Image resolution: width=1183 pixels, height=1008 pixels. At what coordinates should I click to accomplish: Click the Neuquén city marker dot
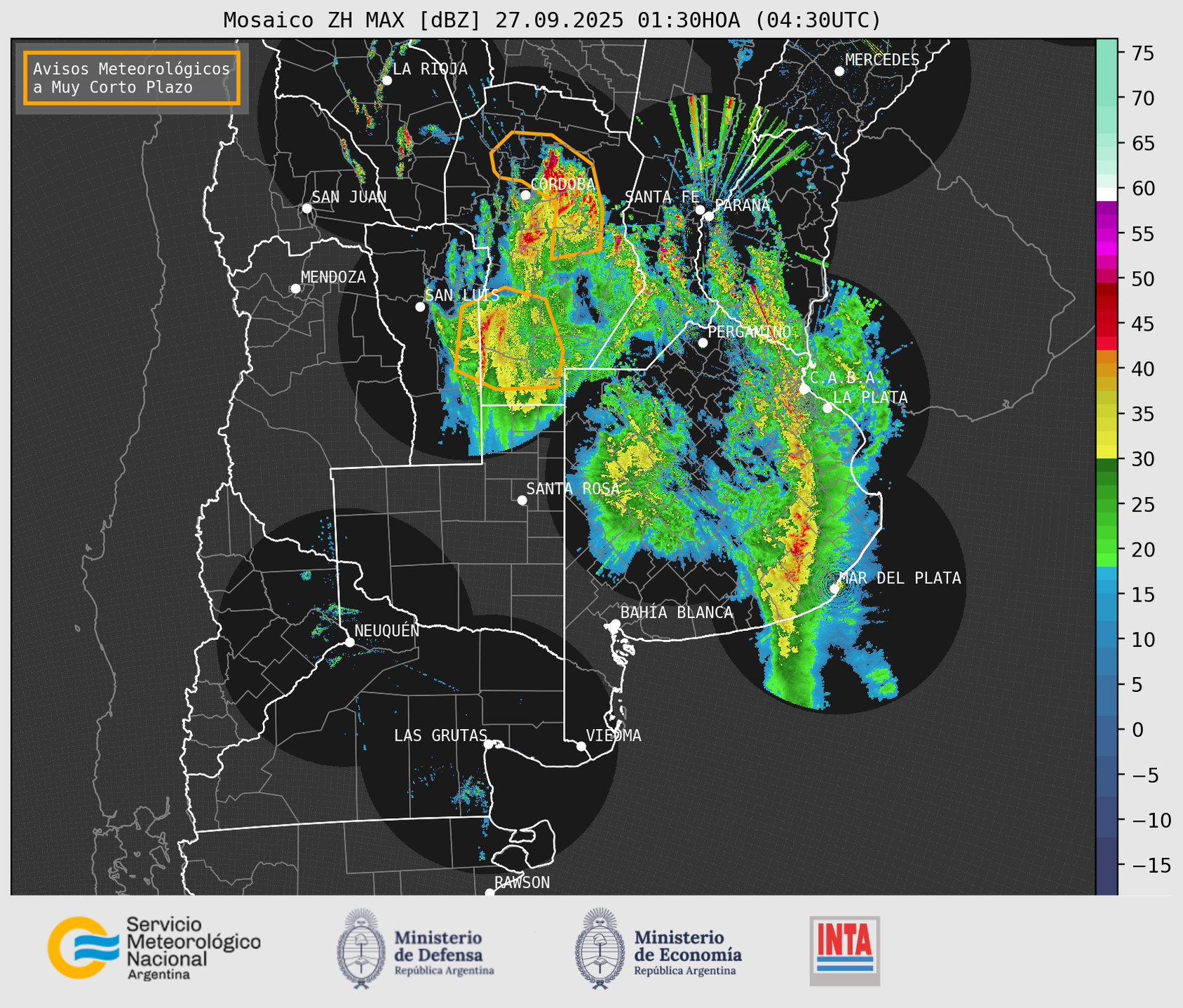(x=349, y=642)
